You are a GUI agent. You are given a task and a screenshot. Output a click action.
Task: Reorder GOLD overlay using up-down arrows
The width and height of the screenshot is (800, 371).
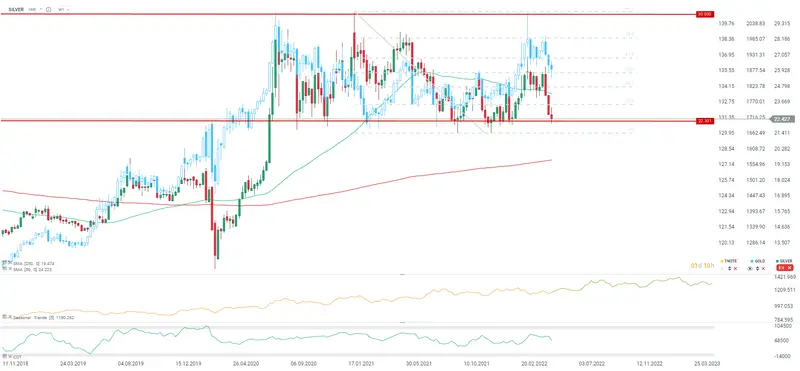coord(758,268)
